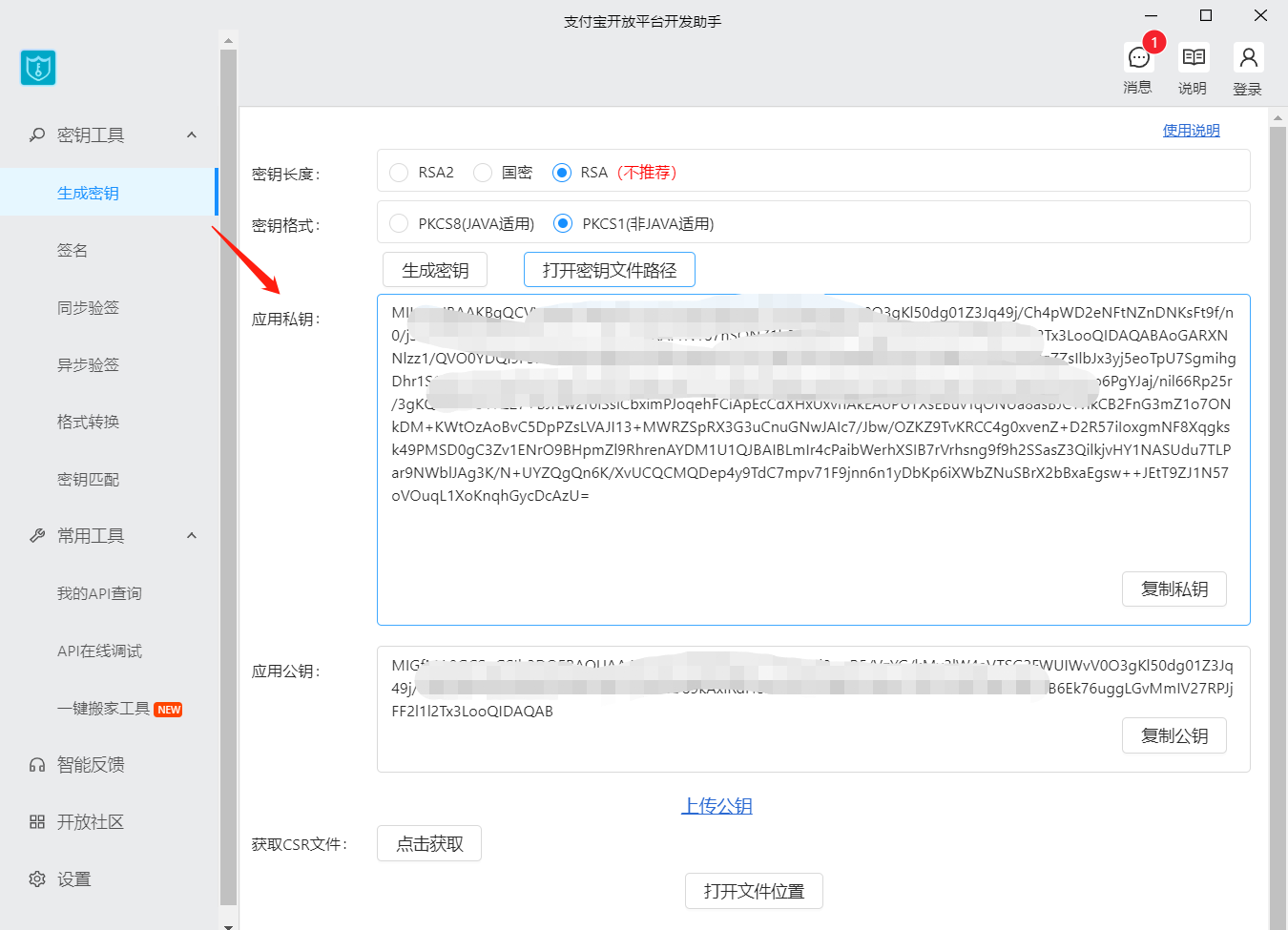Open the 消息 messages icon

pyautogui.click(x=1138, y=58)
